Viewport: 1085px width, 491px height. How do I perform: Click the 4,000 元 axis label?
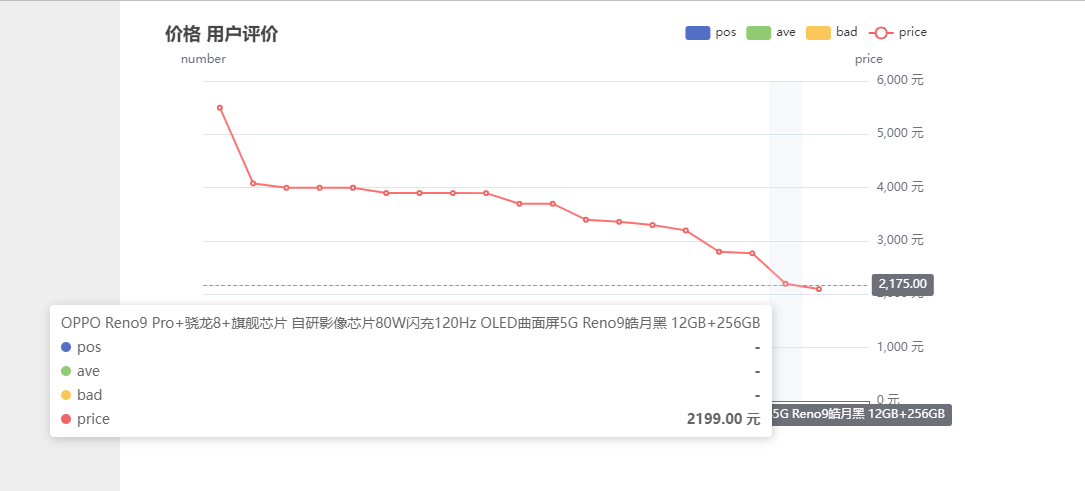[x=900, y=187]
